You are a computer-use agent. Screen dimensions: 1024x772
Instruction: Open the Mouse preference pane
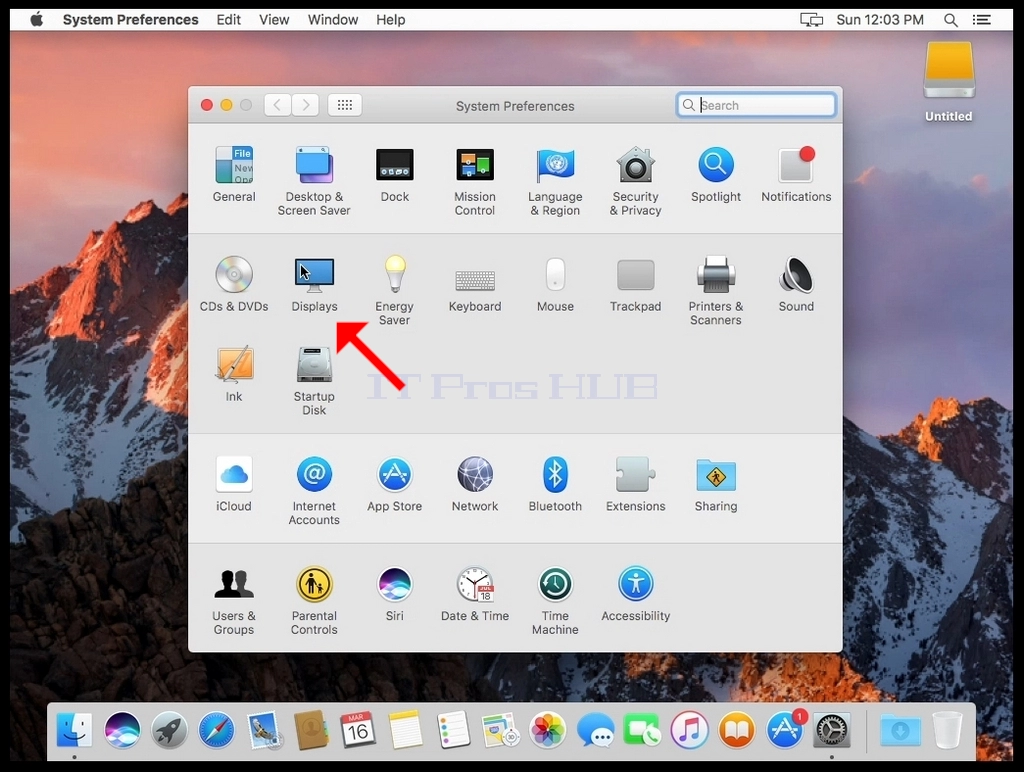555,274
